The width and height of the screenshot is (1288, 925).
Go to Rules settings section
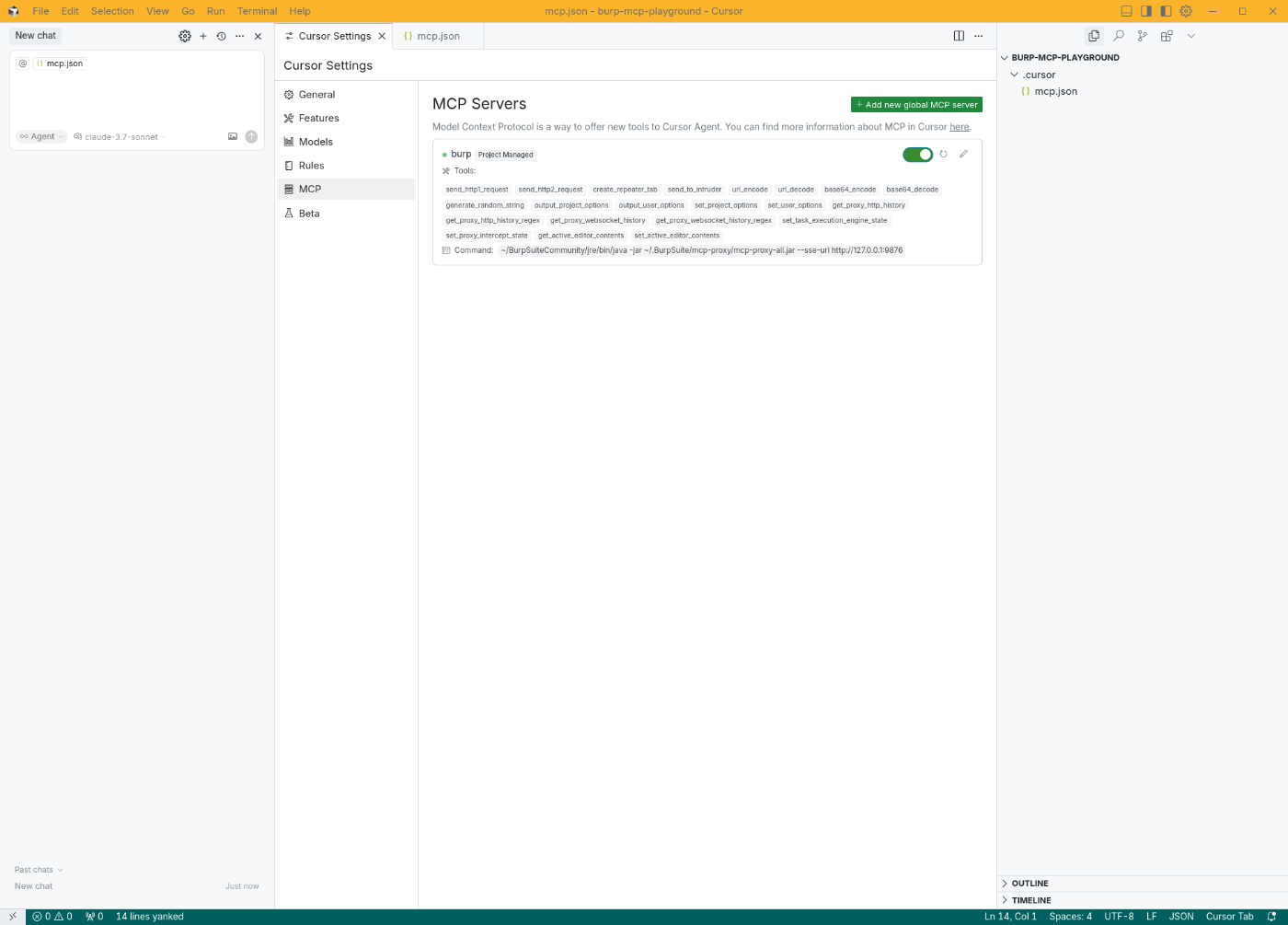(346, 166)
